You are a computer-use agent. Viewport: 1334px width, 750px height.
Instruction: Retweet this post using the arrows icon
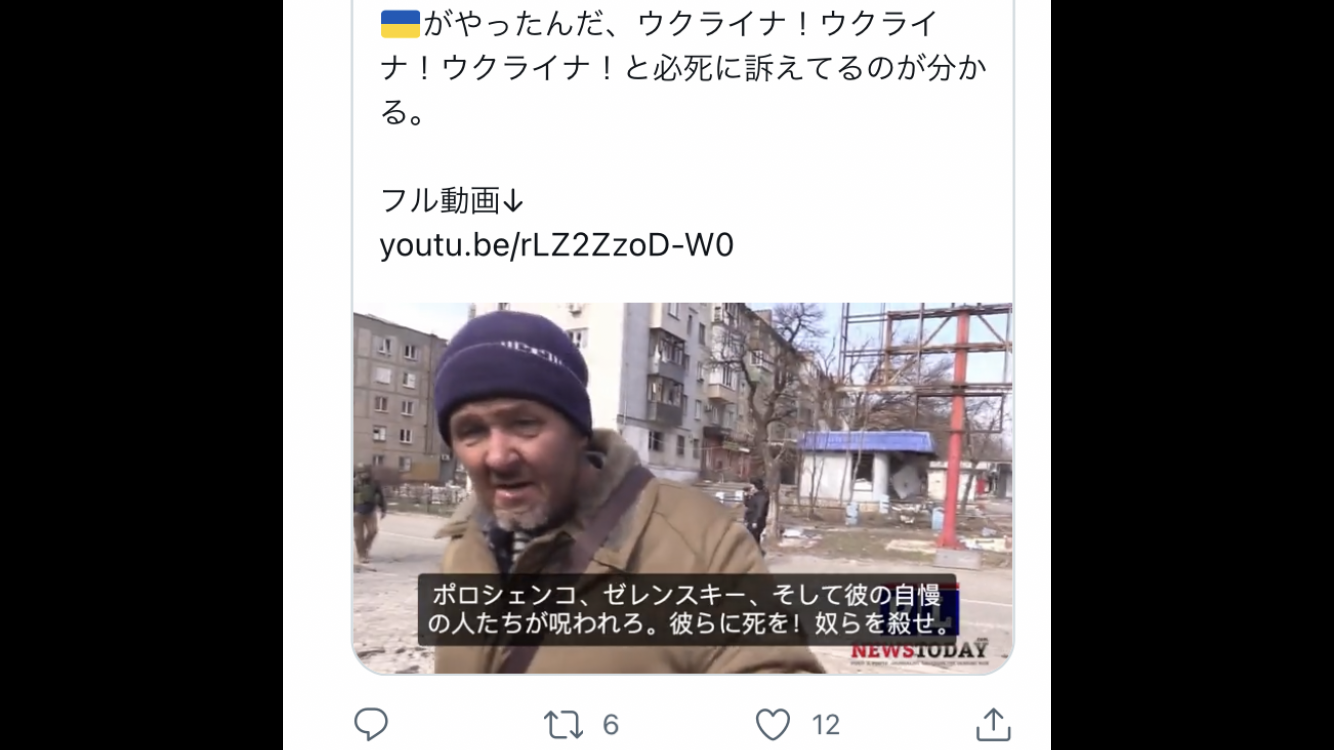point(563,724)
